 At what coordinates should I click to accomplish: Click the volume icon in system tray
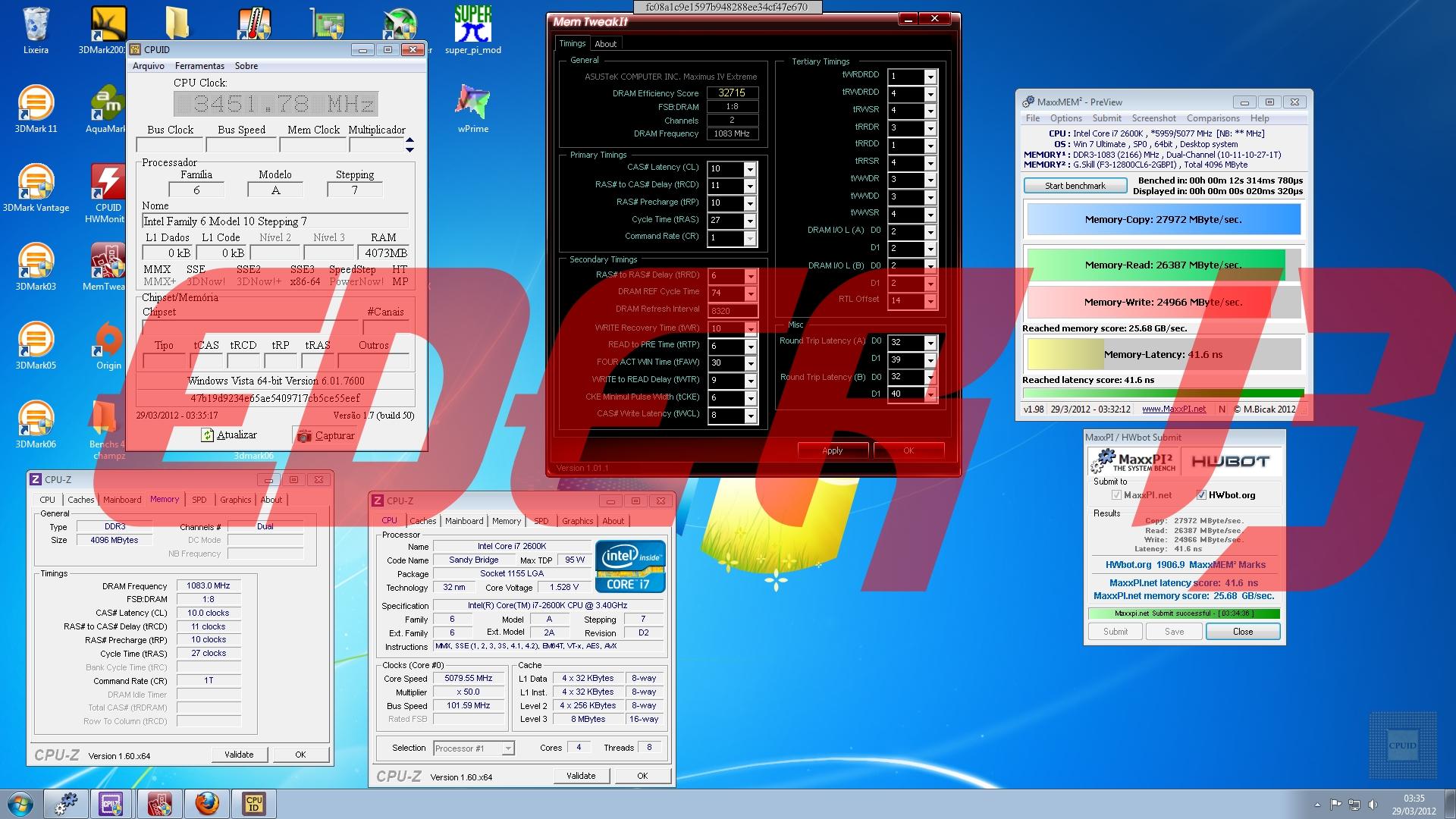coord(1374,805)
